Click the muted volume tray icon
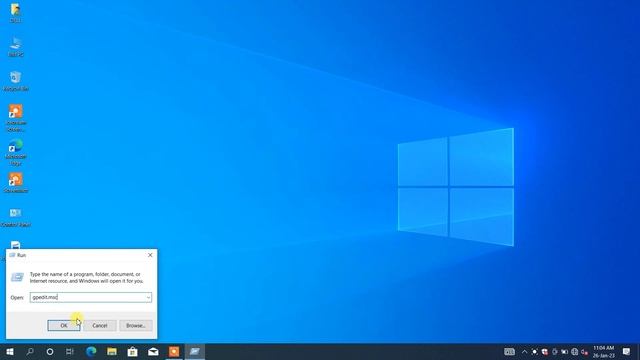 (x=584, y=351)
